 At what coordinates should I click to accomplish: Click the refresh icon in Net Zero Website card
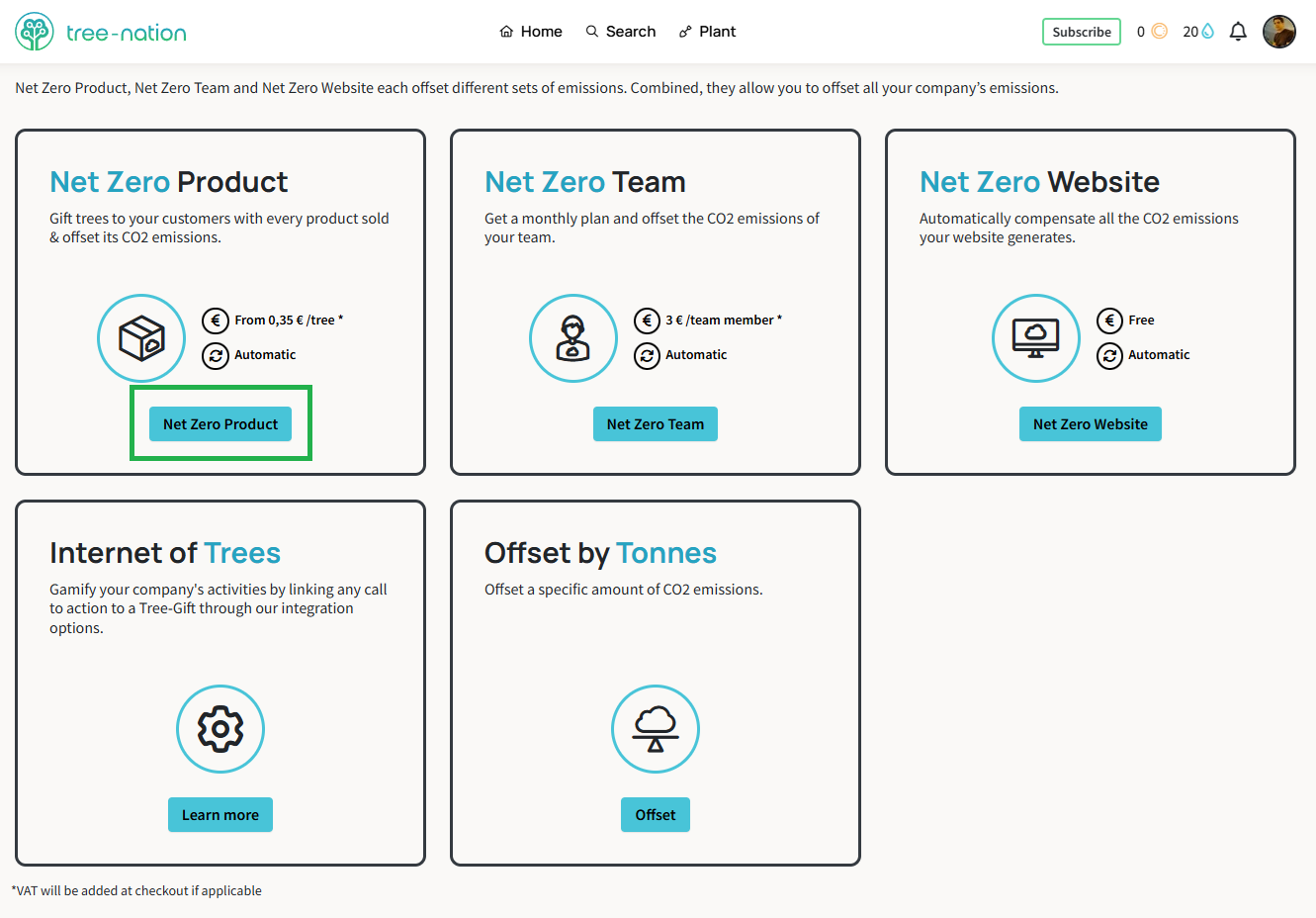click(x=1109, y=355)
